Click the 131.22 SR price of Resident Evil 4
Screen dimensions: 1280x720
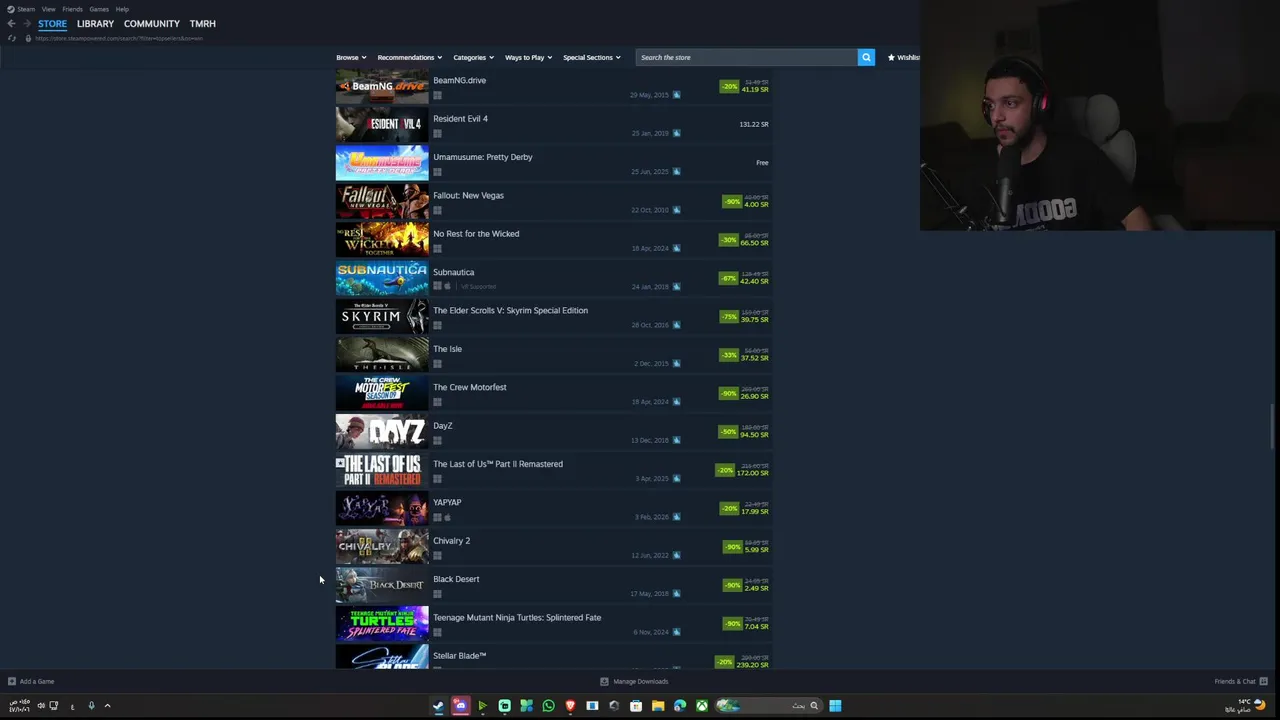pyautogui.click(x=754, y=124)
